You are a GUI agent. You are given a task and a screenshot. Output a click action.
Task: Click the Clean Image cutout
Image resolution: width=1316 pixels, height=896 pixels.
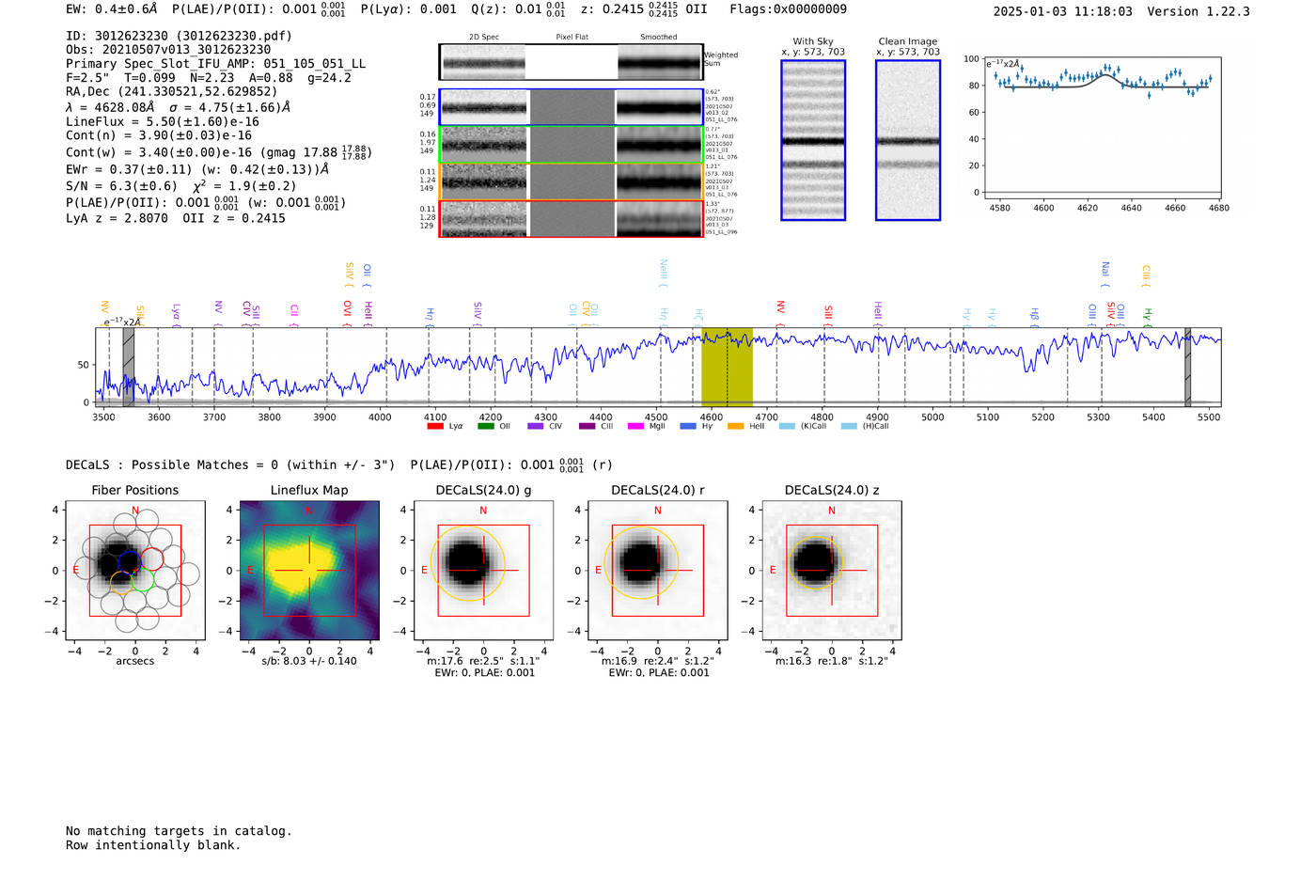point(908,140)
